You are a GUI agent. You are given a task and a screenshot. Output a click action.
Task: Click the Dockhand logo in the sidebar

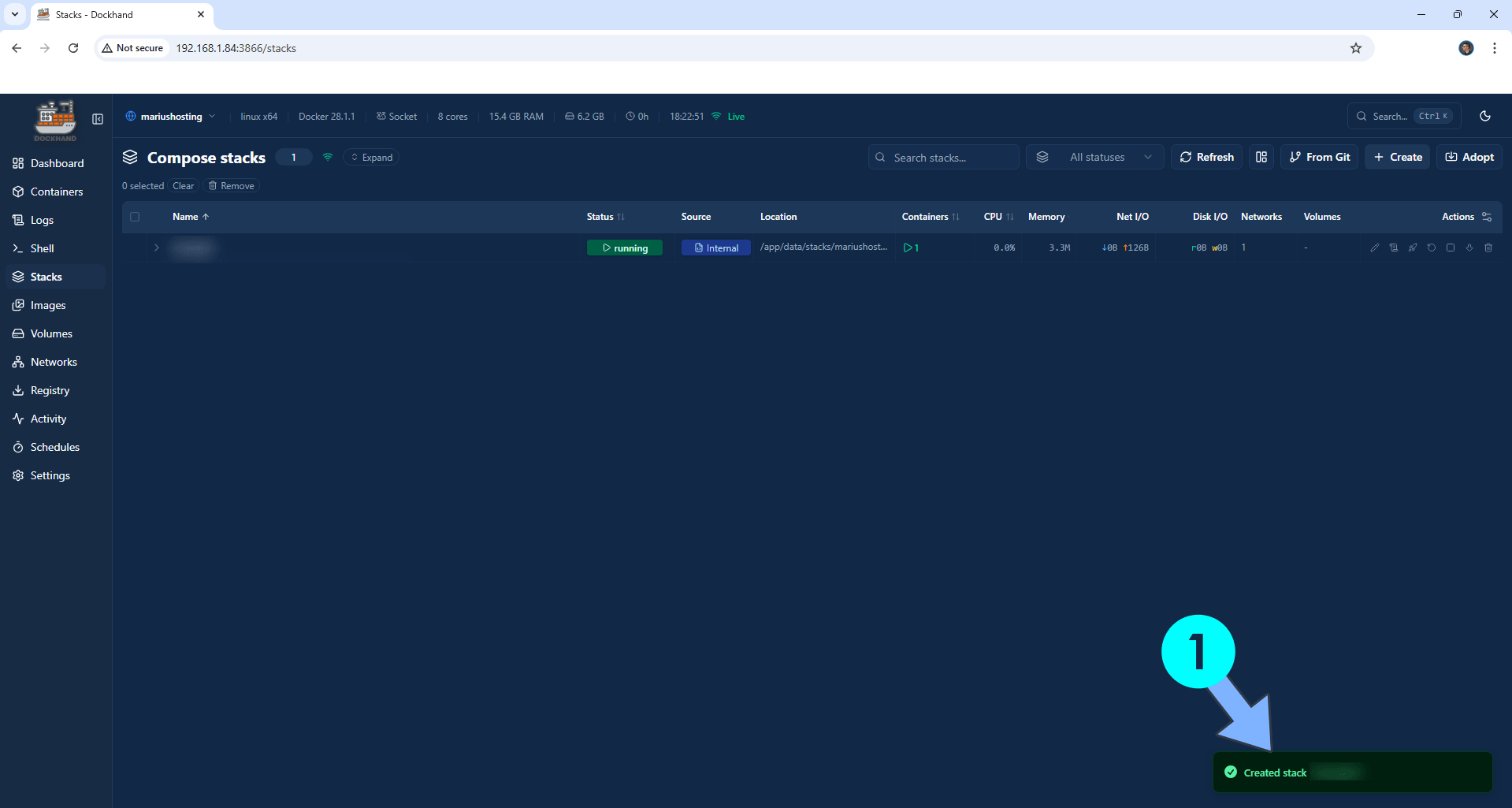click(54, 120)
